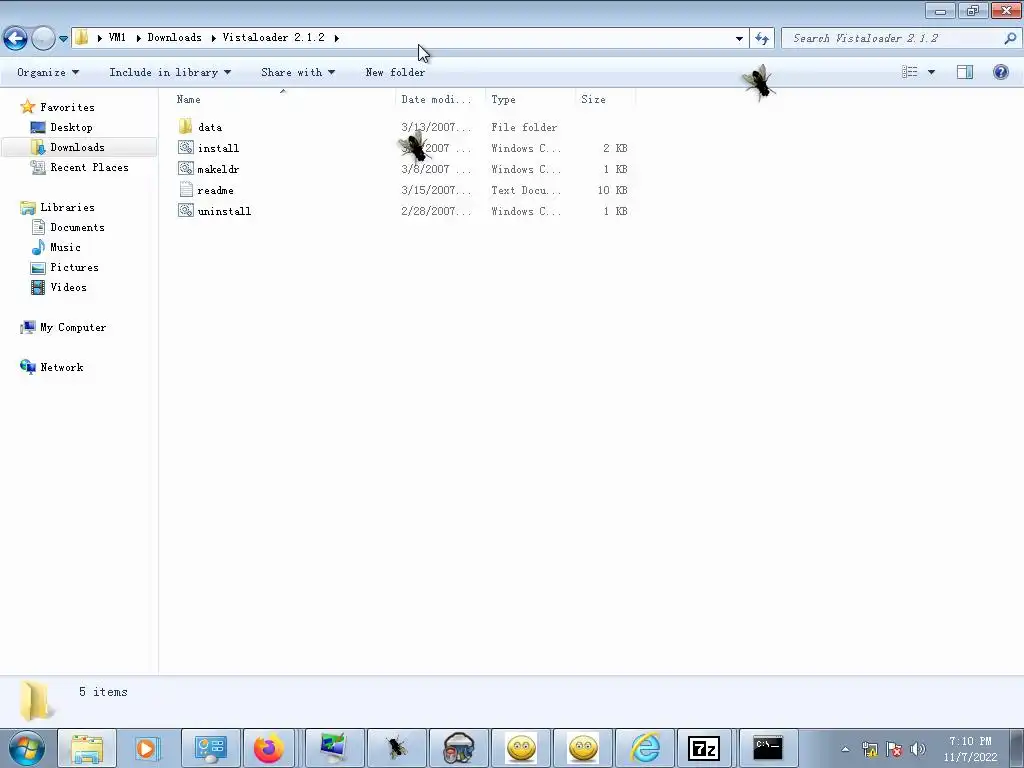The width and height of the screenshot is (1024, 768).
Task: Open the network tray icon
Action: [870, 749]
